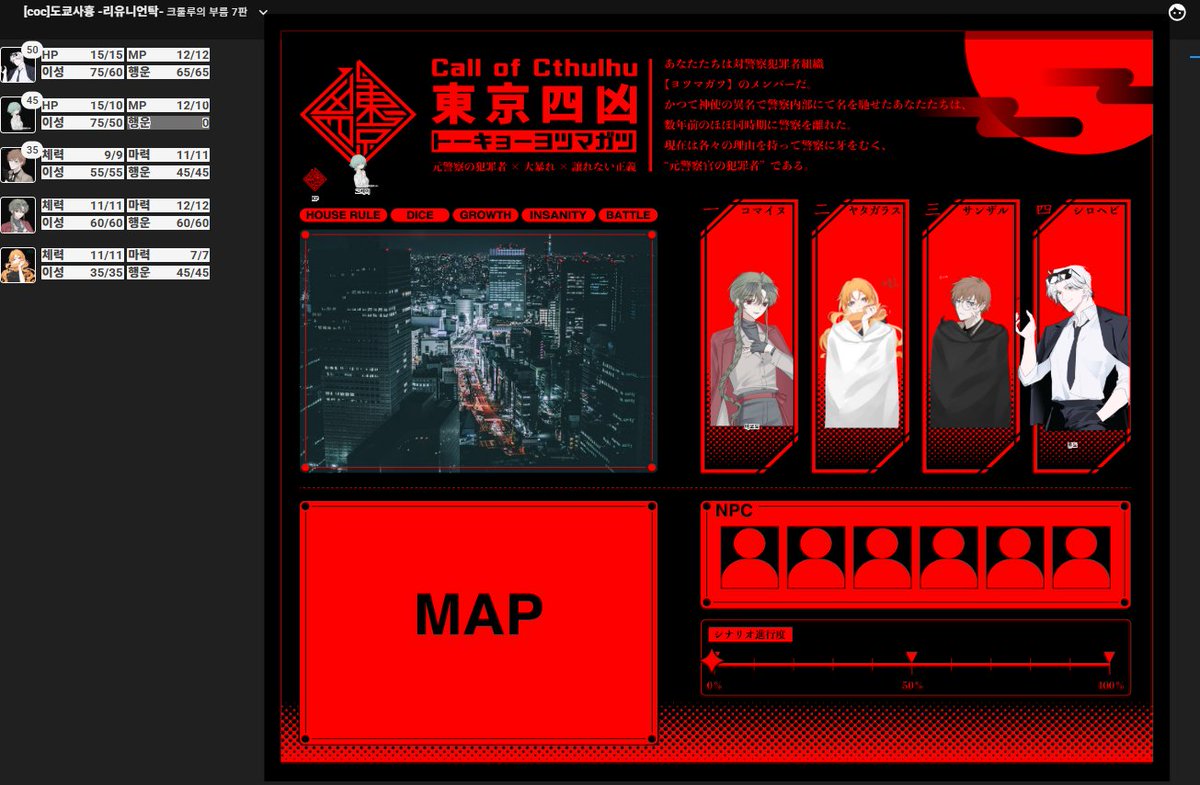This screenshot has width=1200, height=785.
Task: Click the シナリオ進行度 progress label
Action: pyautogui.click(x=750, y=634)
